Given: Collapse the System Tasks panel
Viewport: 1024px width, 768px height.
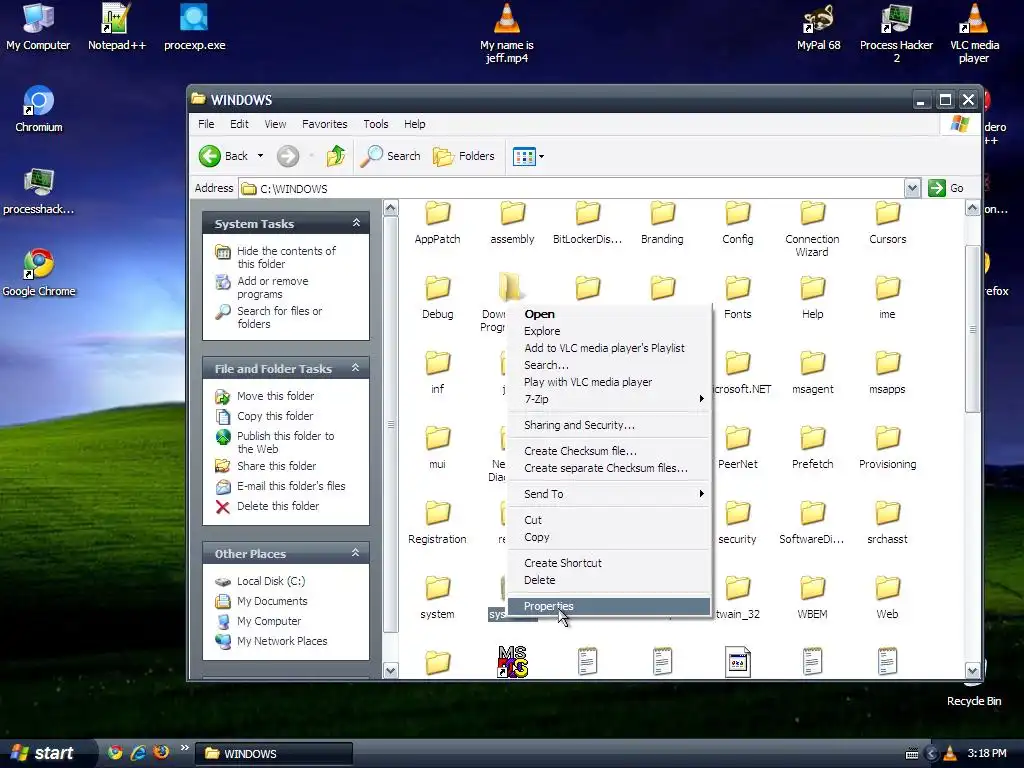Looking at the screenshot, I should (357, 223).
